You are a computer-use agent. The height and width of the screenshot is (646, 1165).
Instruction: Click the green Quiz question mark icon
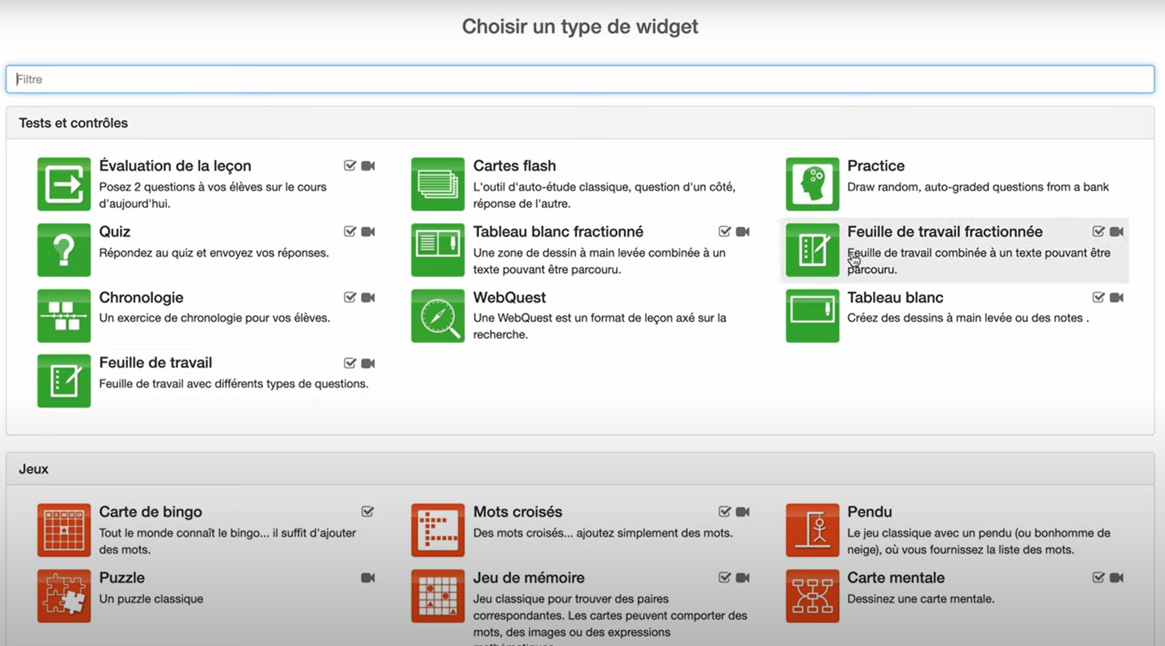[64, 250]
